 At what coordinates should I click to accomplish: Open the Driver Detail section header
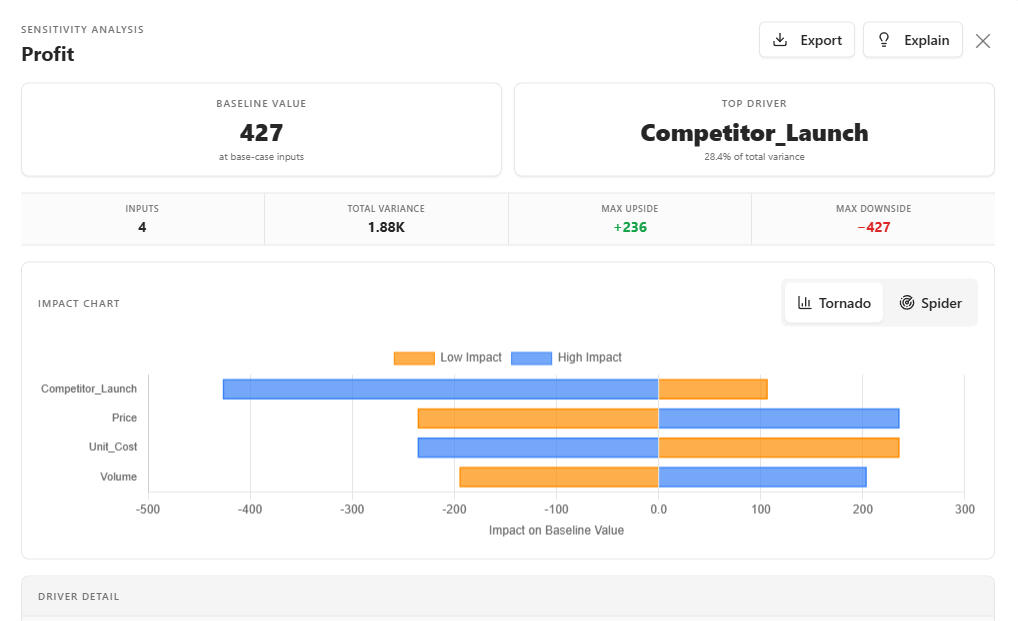point(79,596)
